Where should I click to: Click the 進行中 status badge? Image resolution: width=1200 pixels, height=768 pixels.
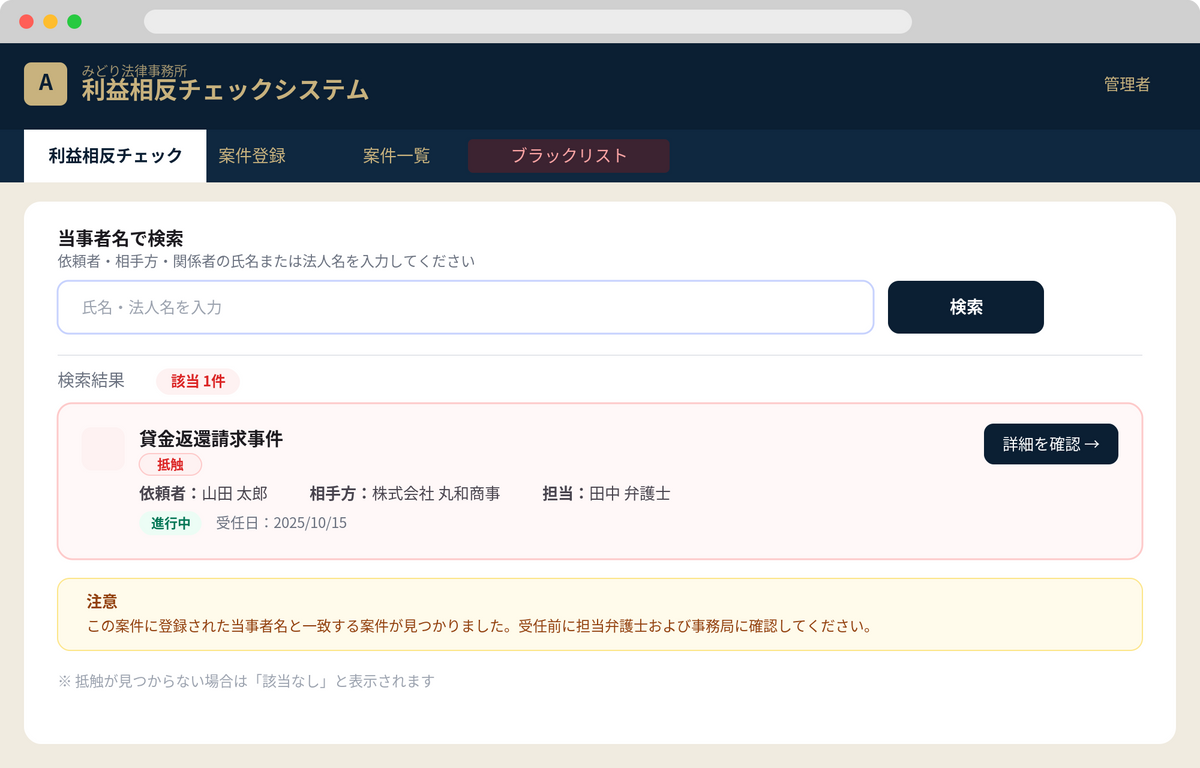pos(170,523)
